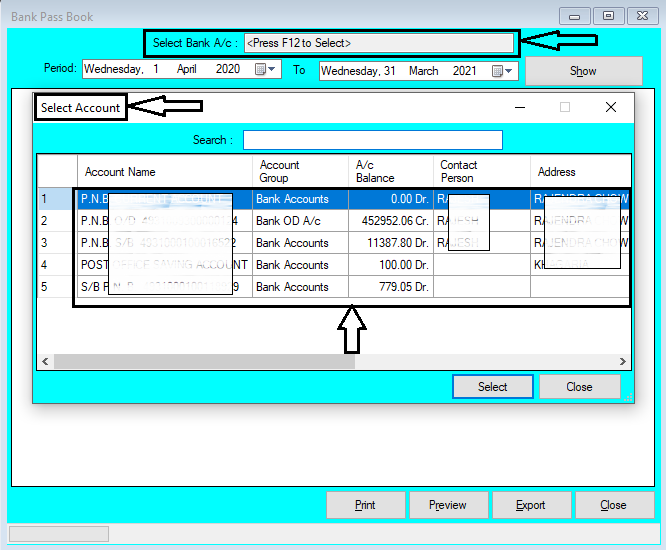Image resolution: width=666 pixels, height=550 pixels.
Task: Click the Account Name column header
Action: coord(165,172)
